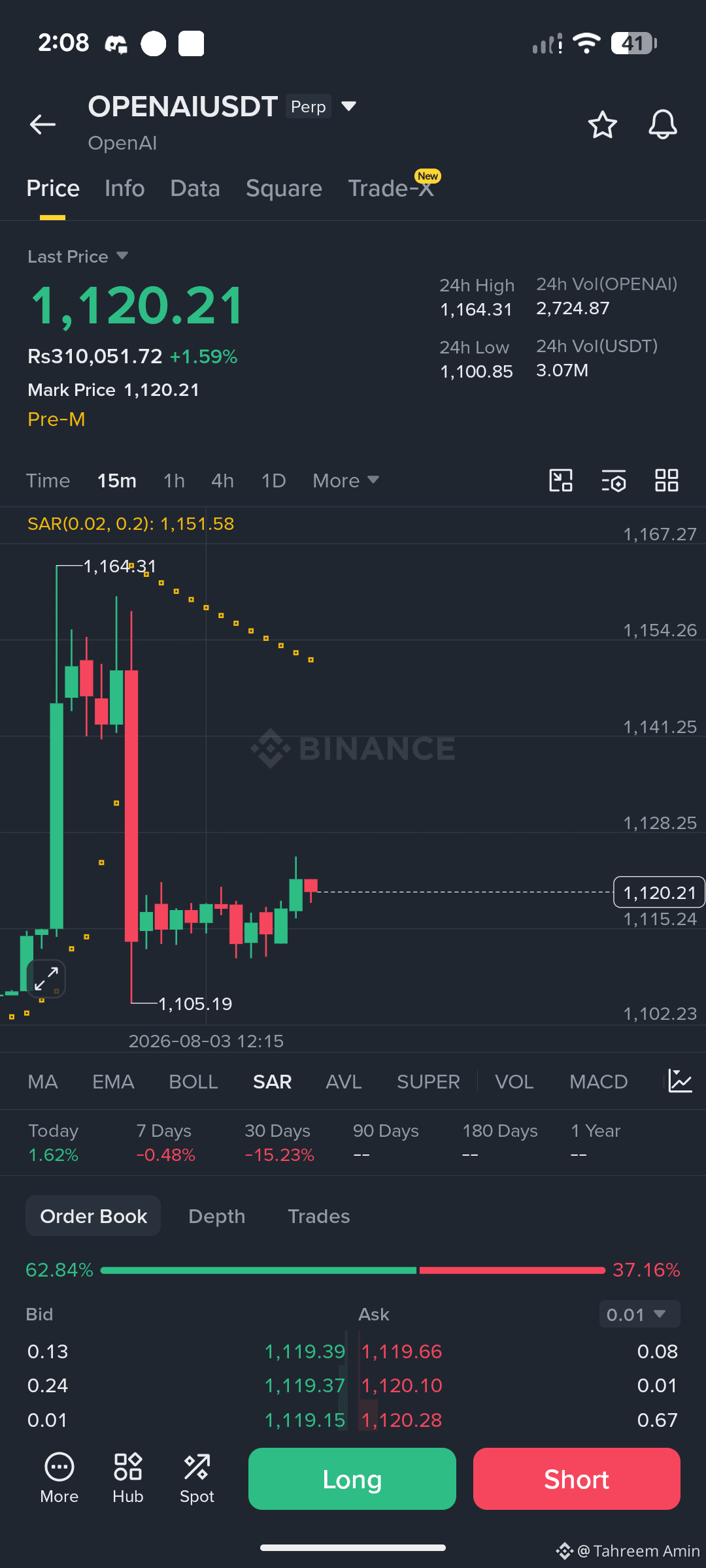Select the 15m chart interval

117,481
